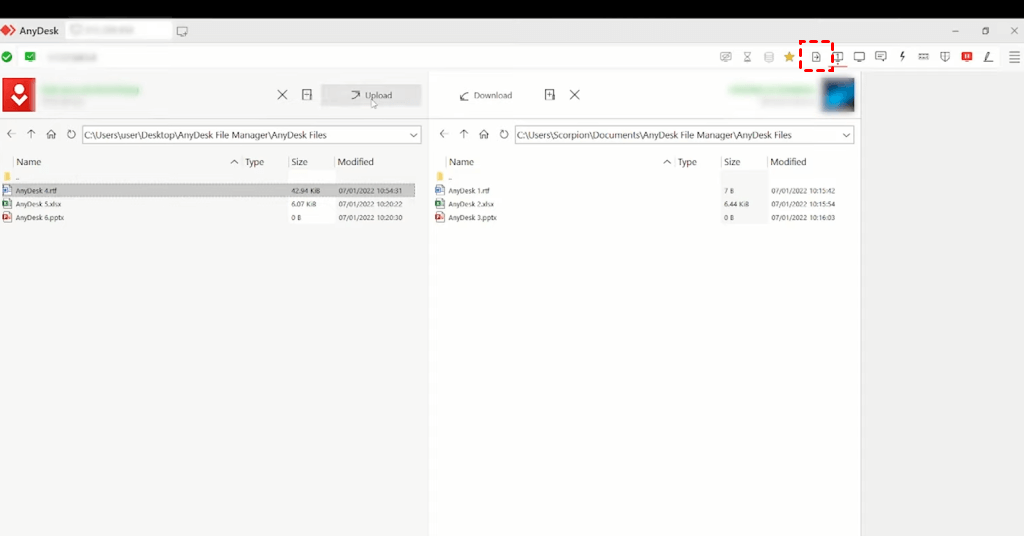
Task: Click the new folder icon in local pane
Action: pyautogui.click(x=307, y=95)
